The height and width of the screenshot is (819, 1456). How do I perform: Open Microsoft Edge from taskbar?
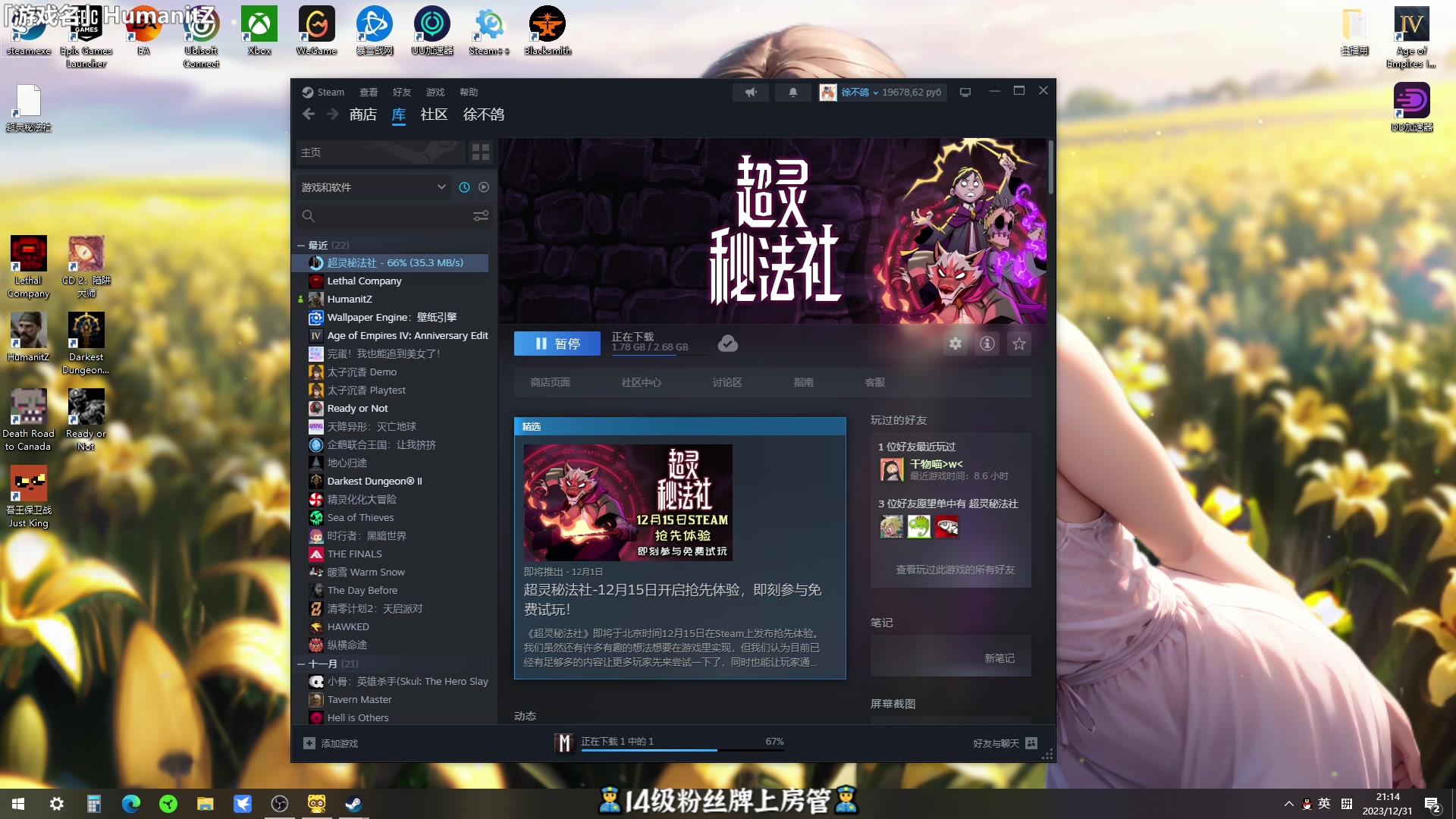pyautogui.click(x=131, y=804)
